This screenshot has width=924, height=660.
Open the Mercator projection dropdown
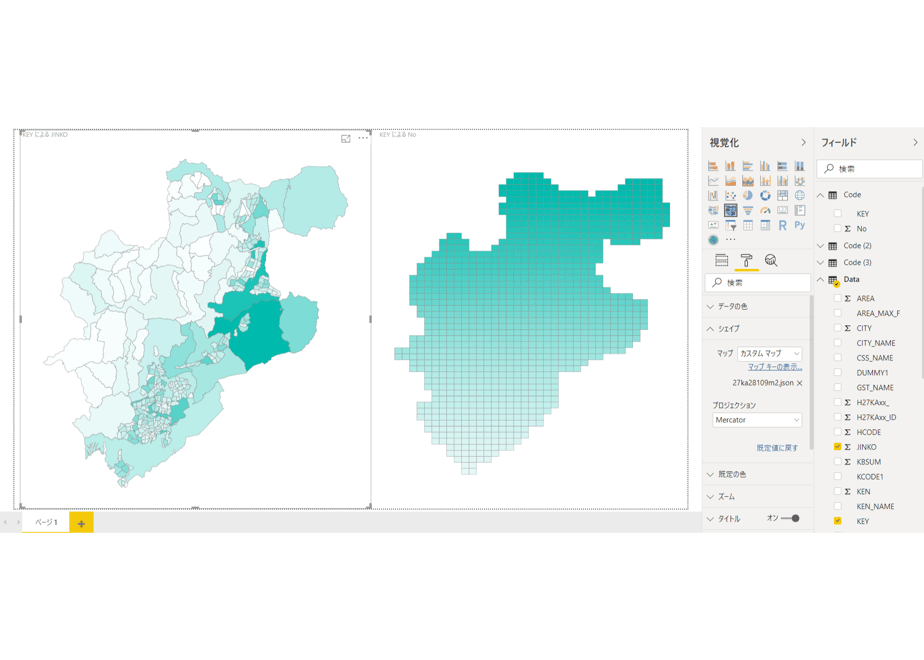pos(757,420)
